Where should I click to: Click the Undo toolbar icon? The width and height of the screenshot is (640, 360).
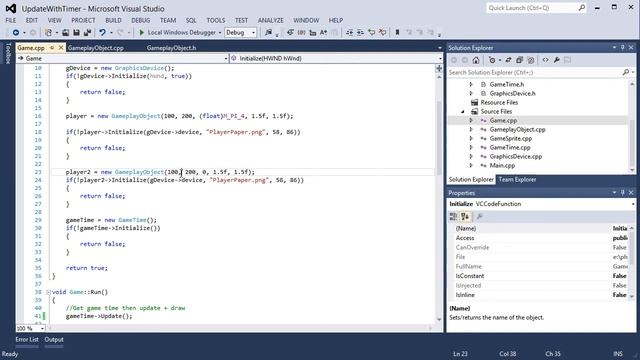(102, 33)
